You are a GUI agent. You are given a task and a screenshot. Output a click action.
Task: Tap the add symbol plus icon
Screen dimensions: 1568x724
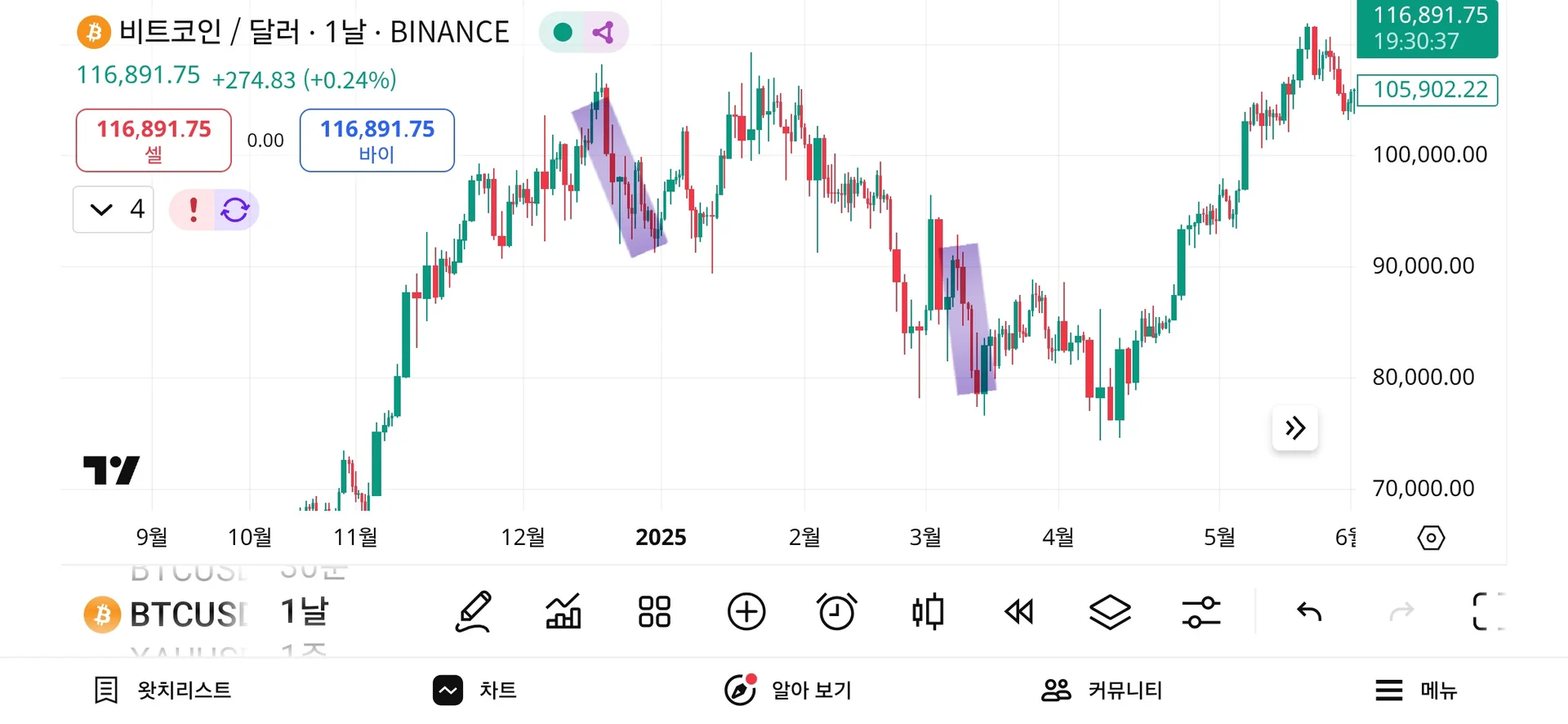746,612
